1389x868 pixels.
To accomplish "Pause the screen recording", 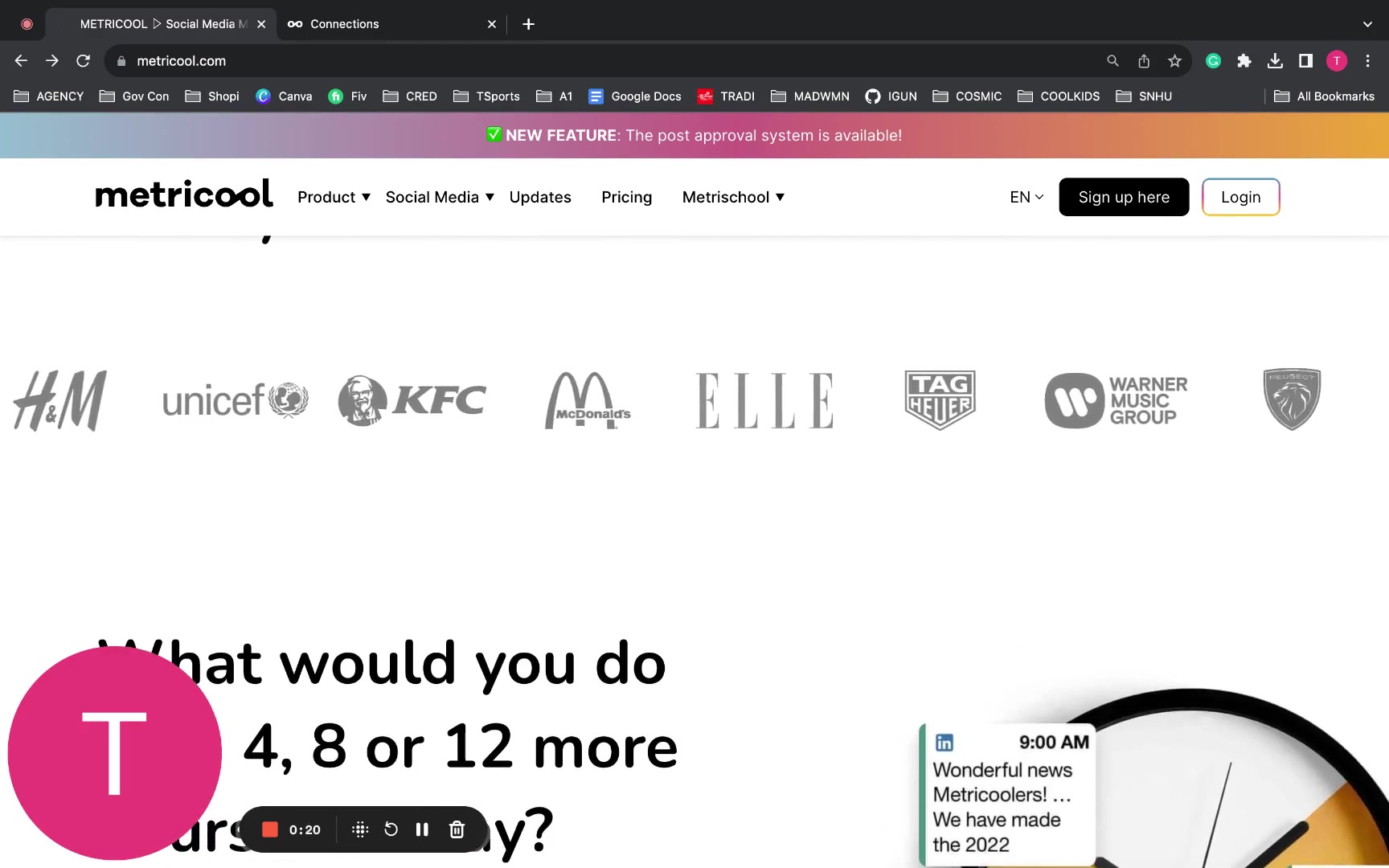I will pos(422,829).
